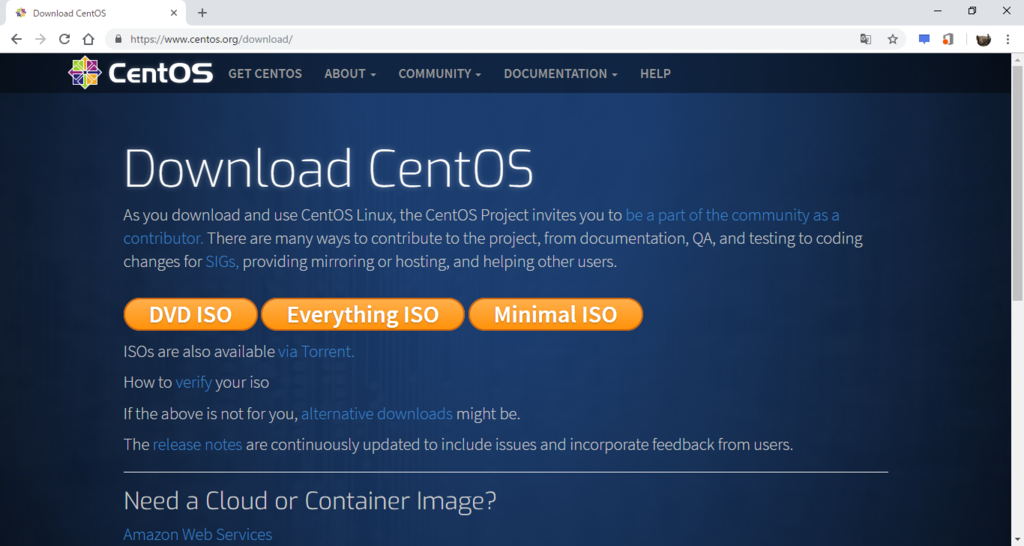This screenshot has width=1024, height=546.
Task: Click the scrollbar down arrow
Action: pyautogui.click(x=1017, y=540)
